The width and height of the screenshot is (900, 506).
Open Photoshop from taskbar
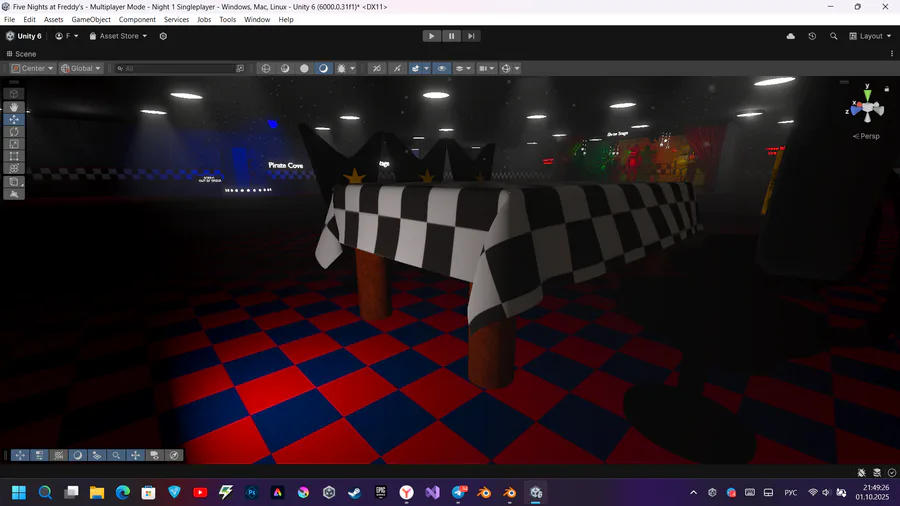251,492
